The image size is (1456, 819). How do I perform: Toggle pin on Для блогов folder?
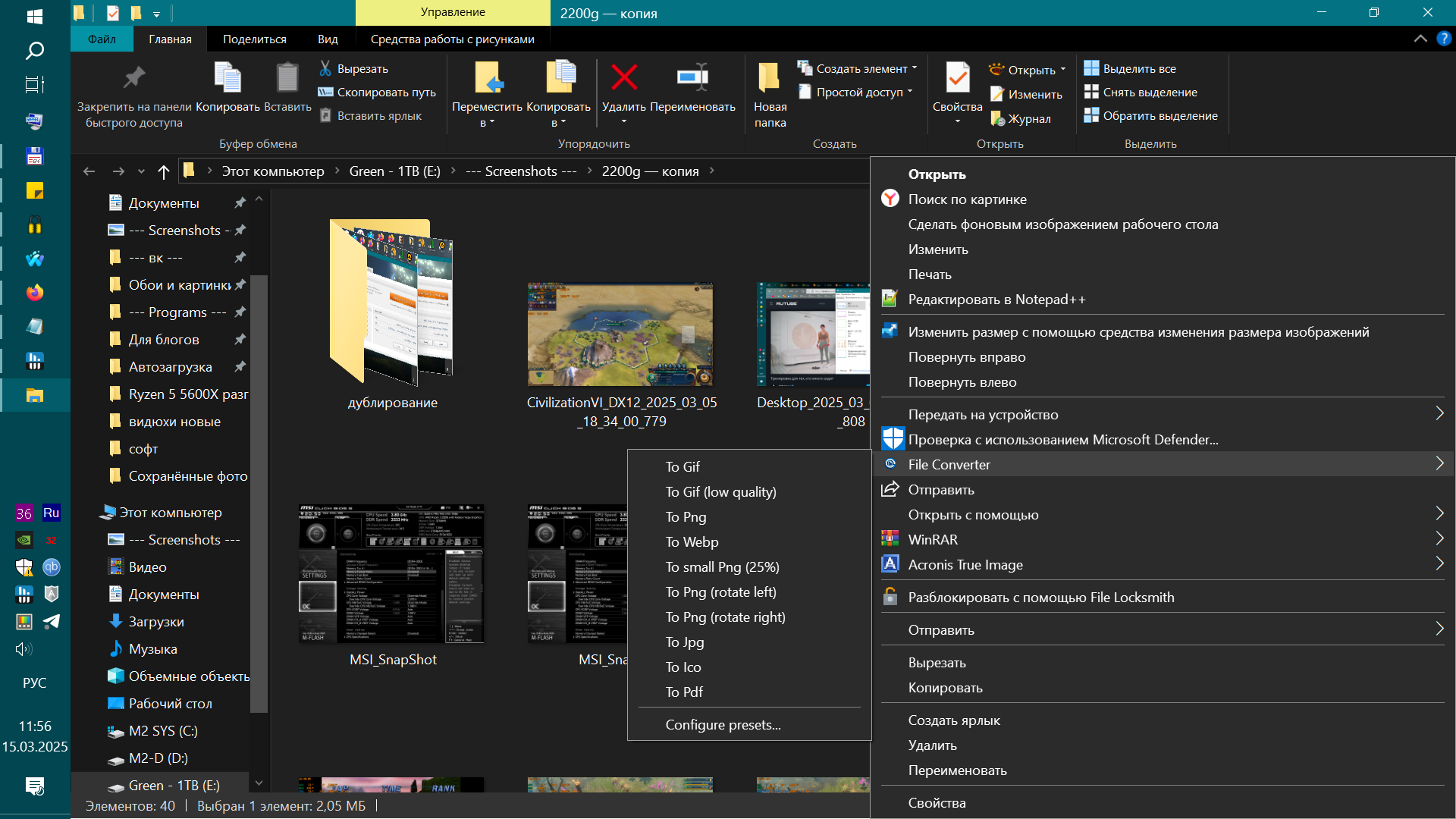[x=240, y=339]
